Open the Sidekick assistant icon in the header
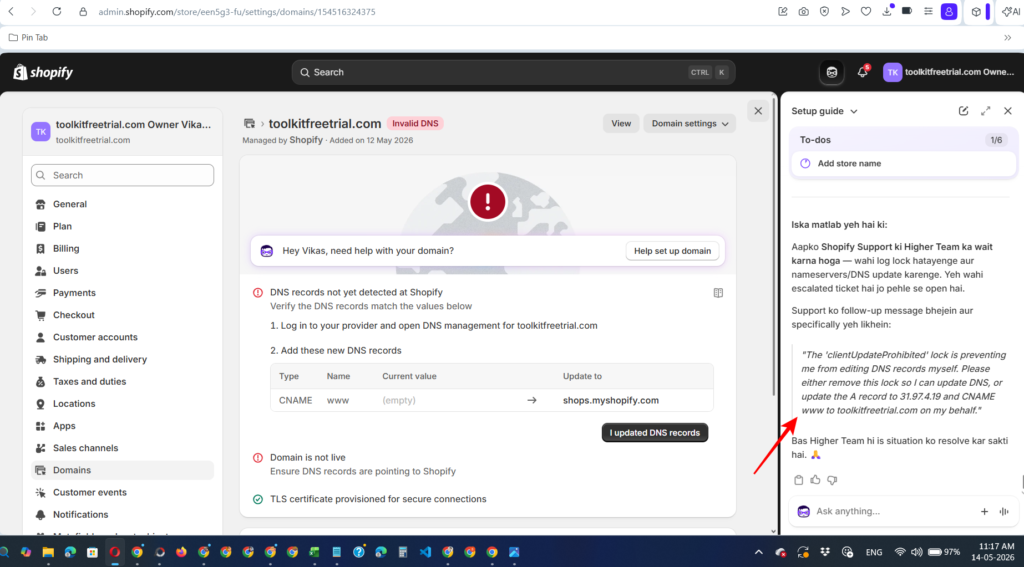The height and width of the screenshot is (567, 1024). 831,73
